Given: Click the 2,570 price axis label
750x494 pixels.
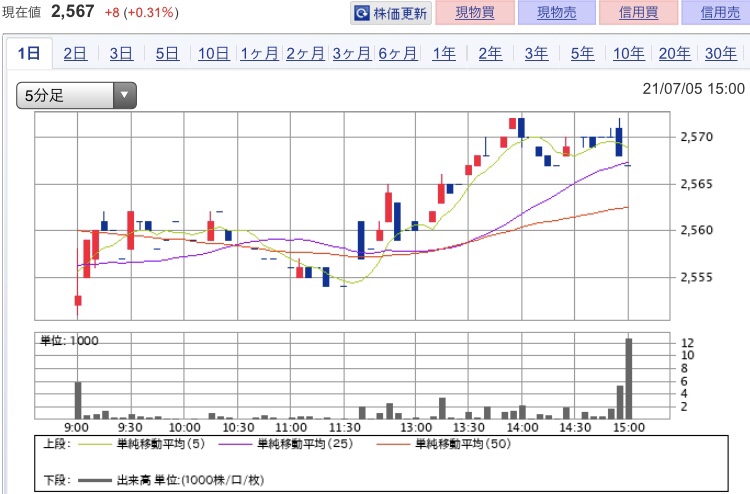Looking at the screenshot, I should pyautogui.click(x=696, y=137).
